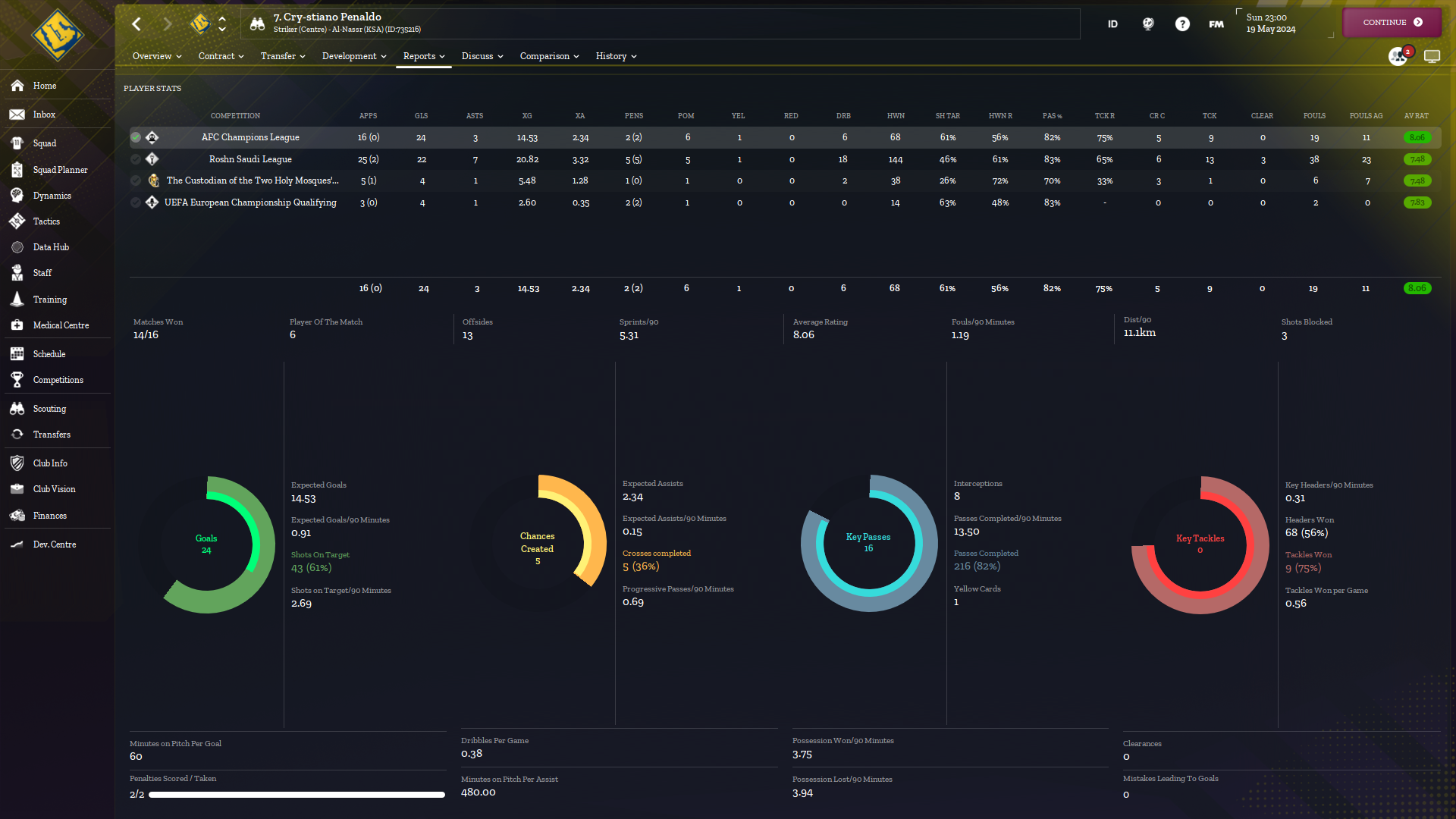Open Data Hub icon
Viewport: 1456px width, 819px height.
click(17, 247)
